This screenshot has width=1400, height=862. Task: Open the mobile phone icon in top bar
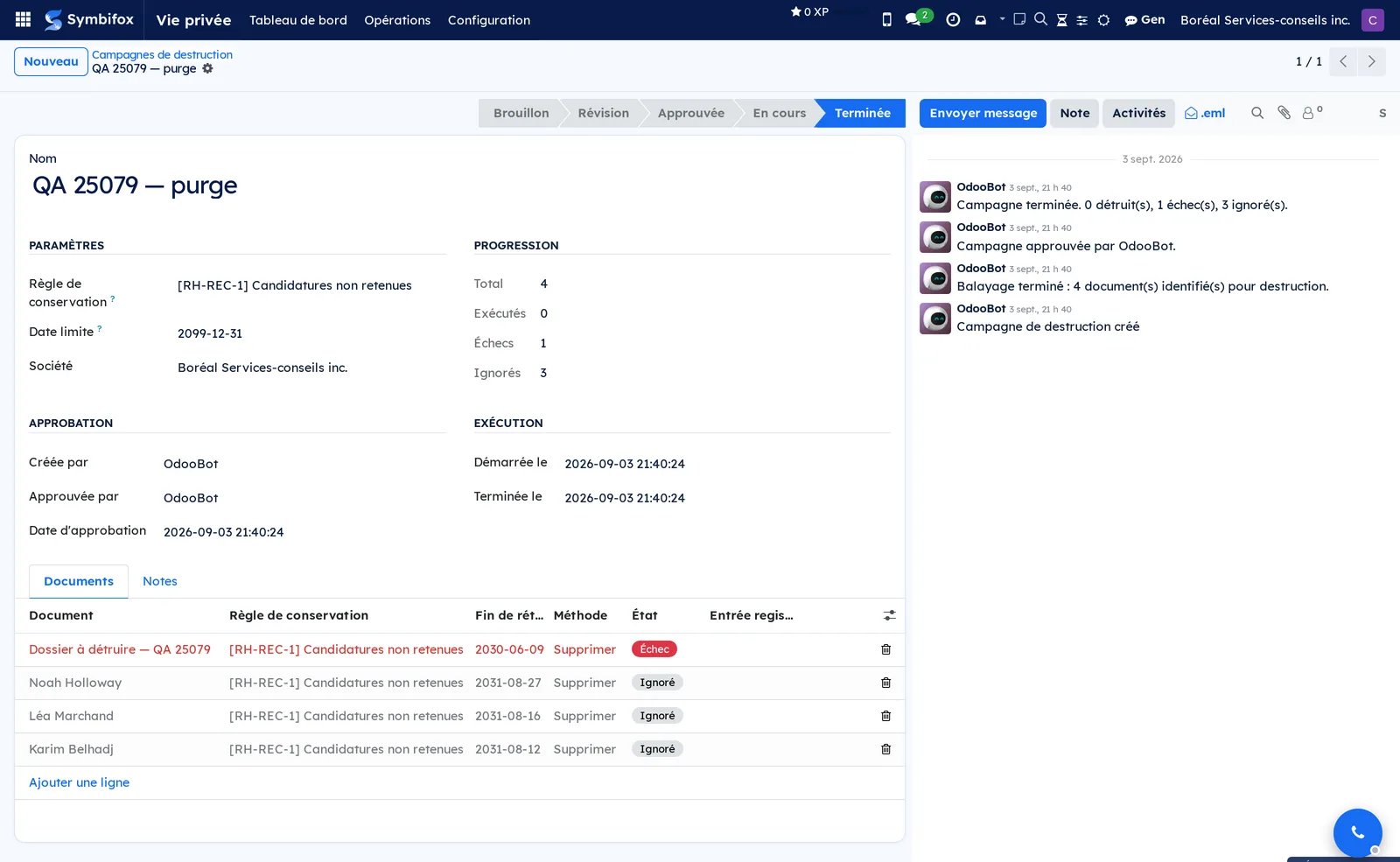pos(886,19)
